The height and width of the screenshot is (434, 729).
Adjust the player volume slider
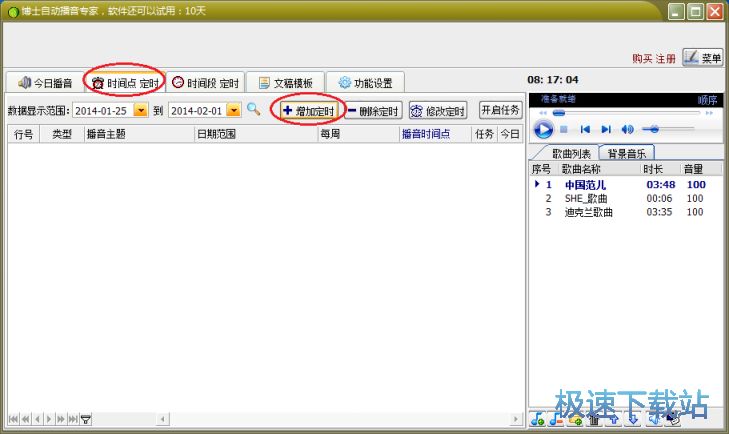pos(668,129)
